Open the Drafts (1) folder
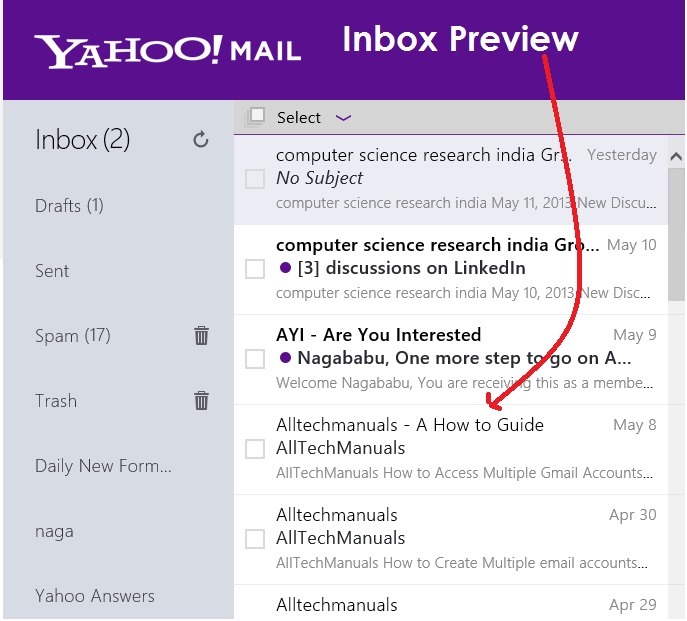 pos(69,206)
